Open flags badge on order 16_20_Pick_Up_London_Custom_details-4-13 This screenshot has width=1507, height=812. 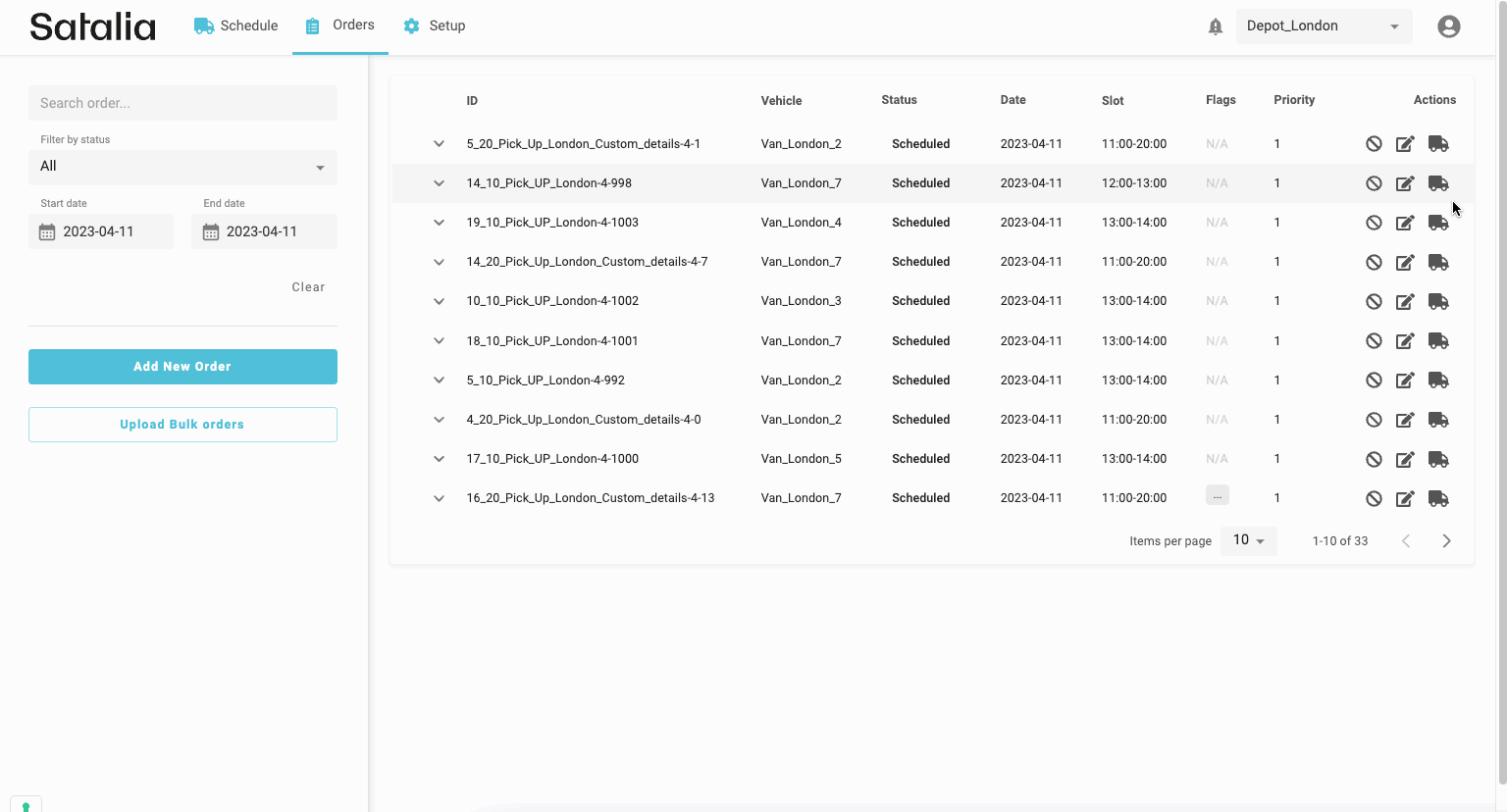pyautogui.click(x=1217, y=496)
